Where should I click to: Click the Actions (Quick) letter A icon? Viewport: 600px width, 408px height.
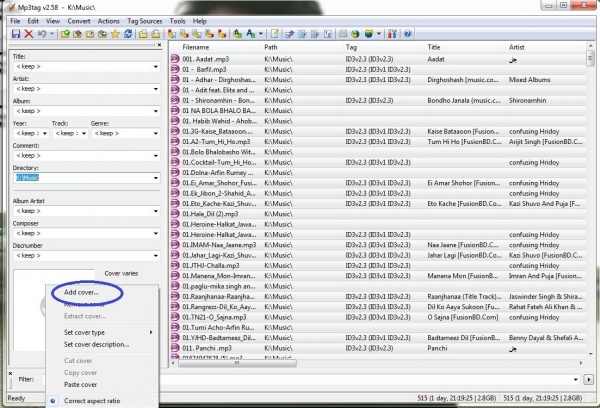tap(251, 34)
